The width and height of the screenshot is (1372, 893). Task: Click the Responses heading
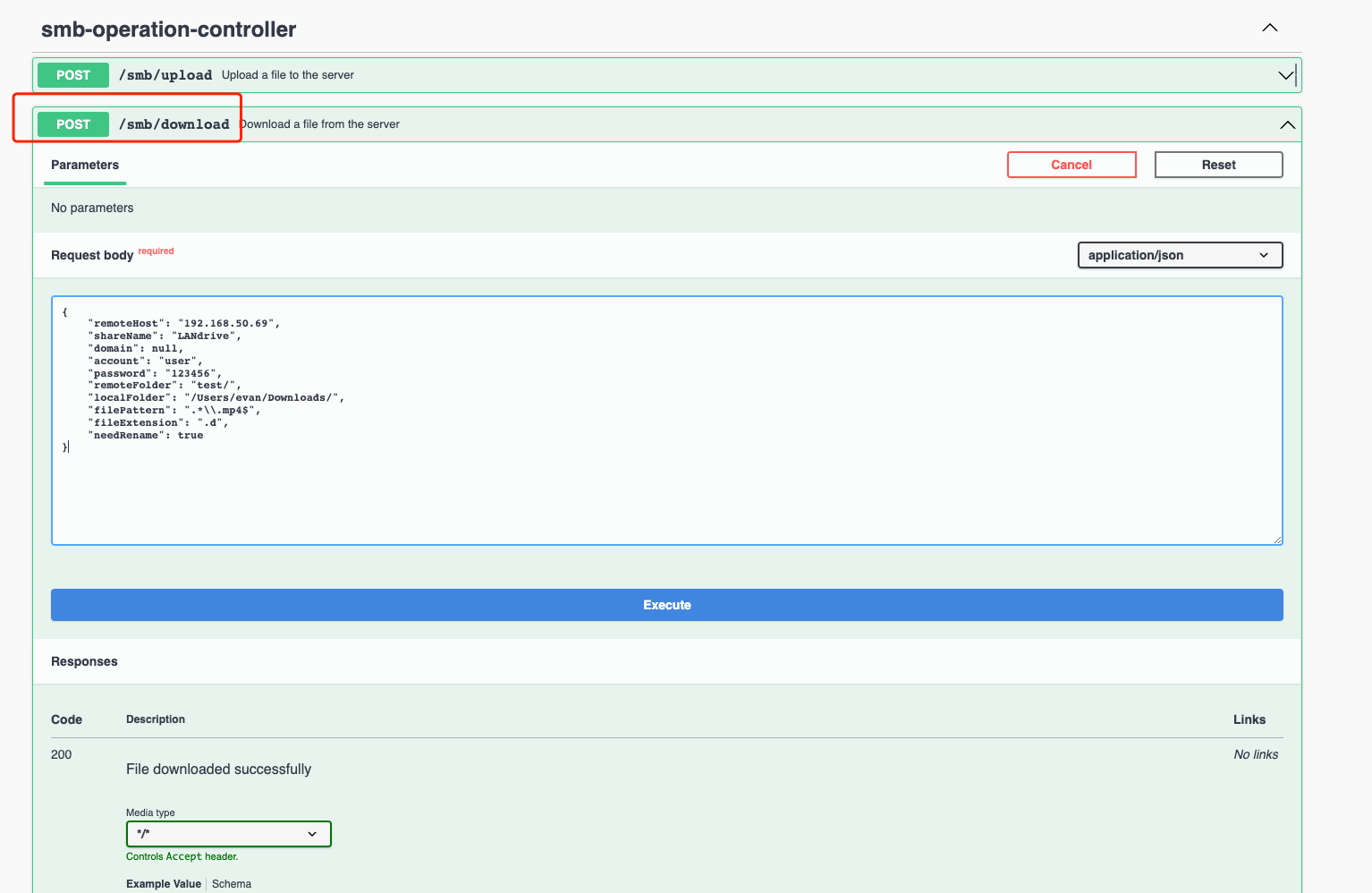[84, 661]
